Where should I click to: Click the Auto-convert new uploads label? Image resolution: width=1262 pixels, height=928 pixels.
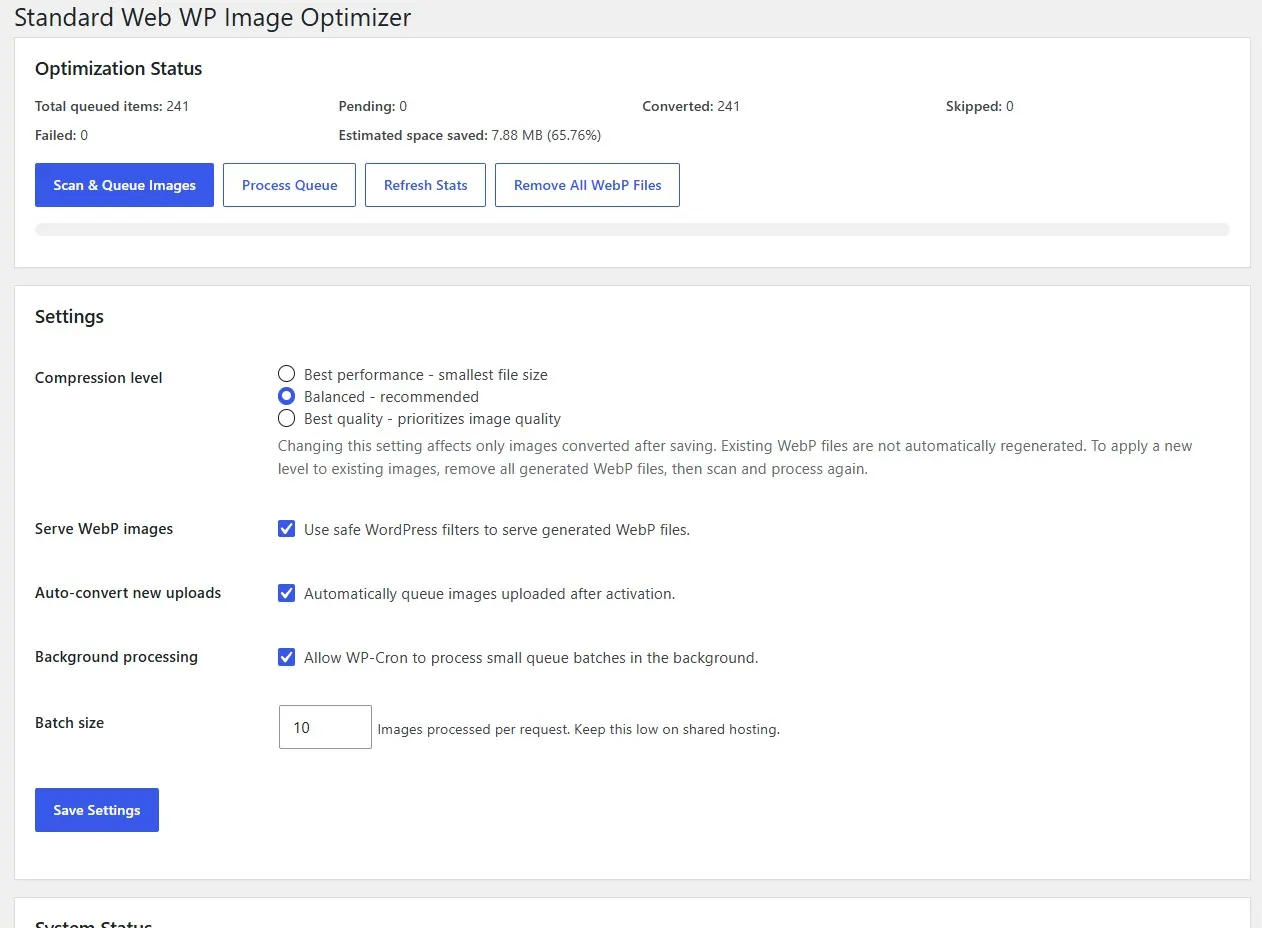(x=128, y=593)
